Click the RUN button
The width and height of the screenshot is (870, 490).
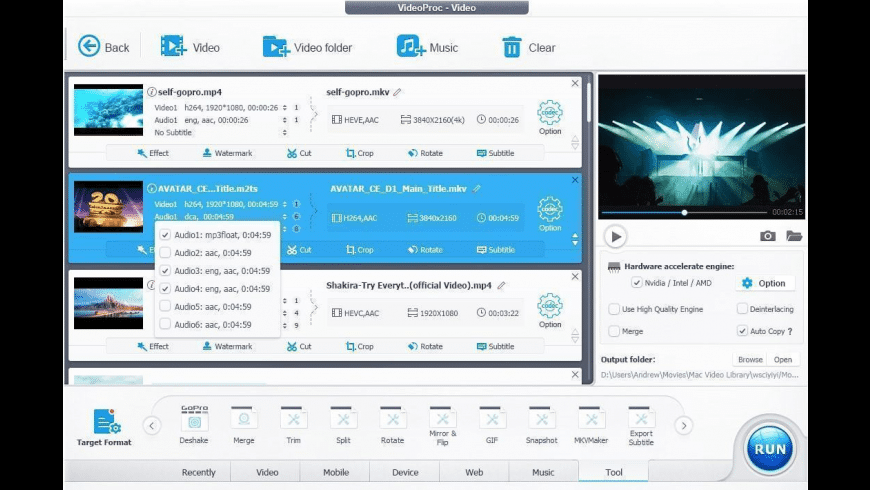[769, 448]
